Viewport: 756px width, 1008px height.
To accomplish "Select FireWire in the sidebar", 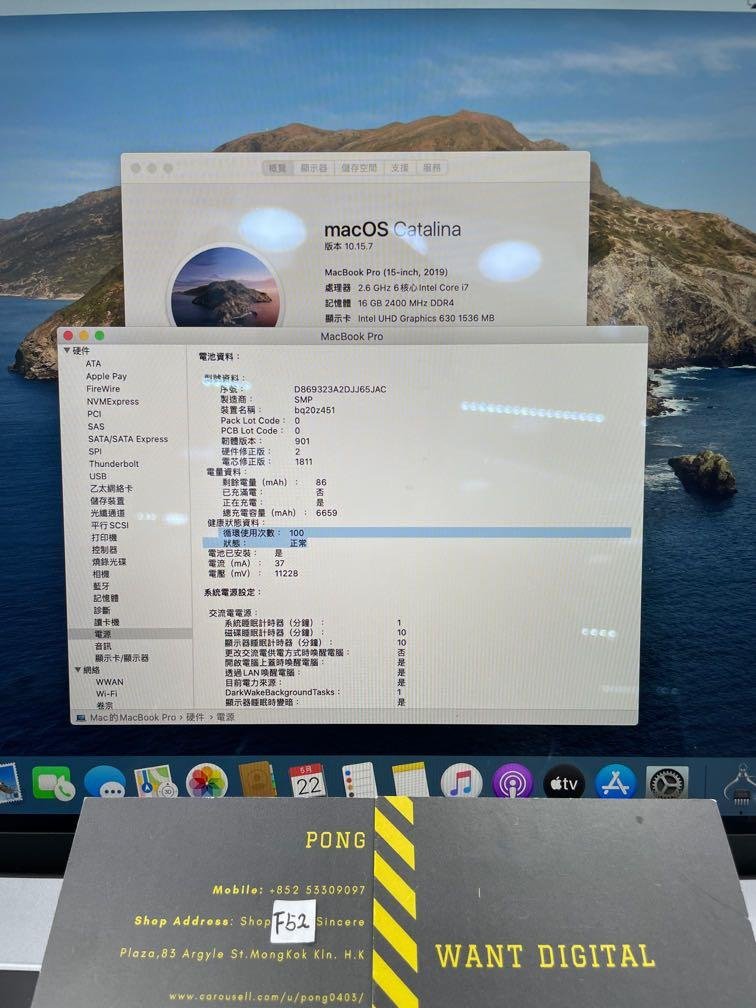I will tap(103, 389).
